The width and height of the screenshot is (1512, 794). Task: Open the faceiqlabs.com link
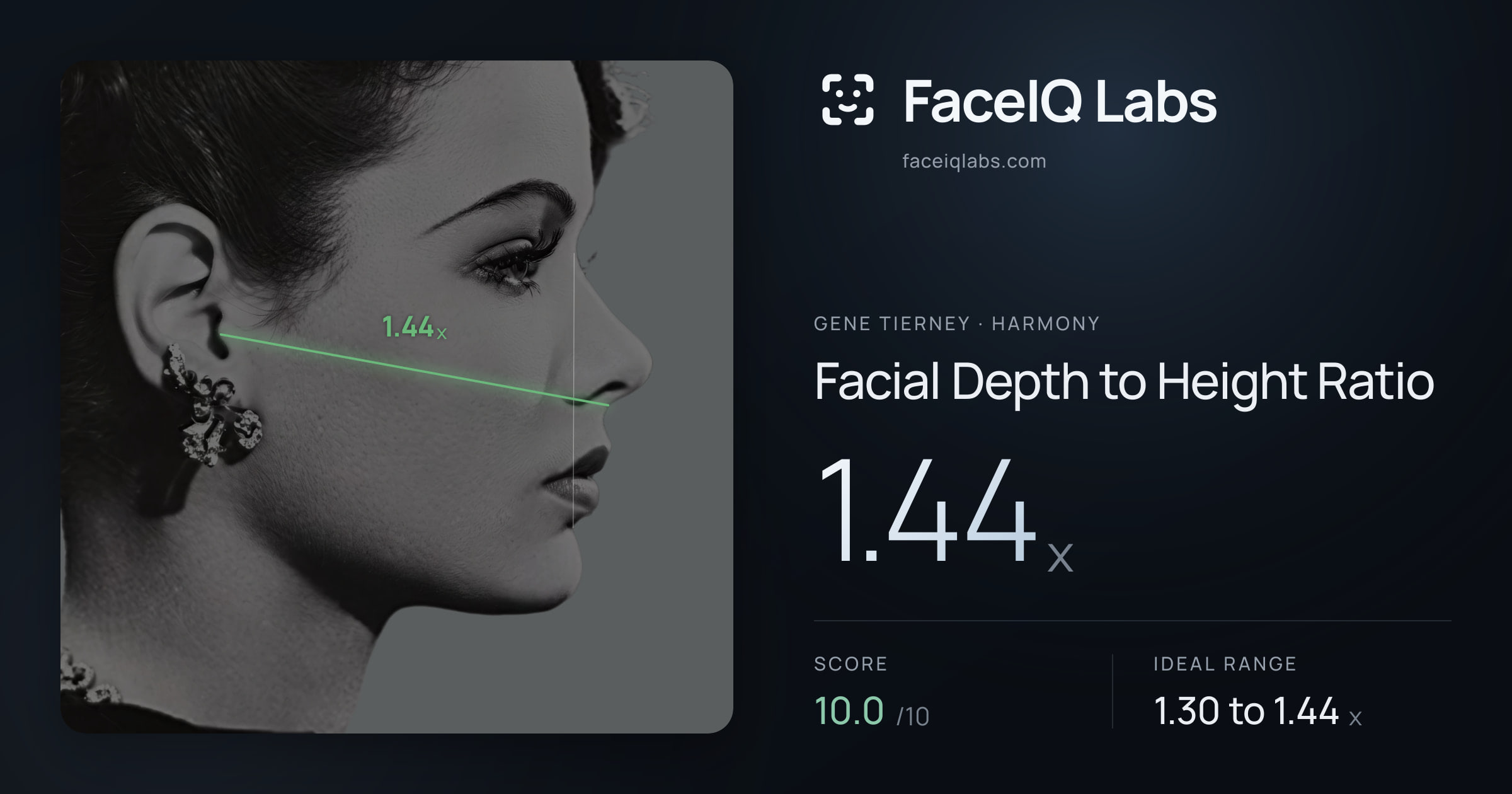pyautogui.click(x=974, y=161)
